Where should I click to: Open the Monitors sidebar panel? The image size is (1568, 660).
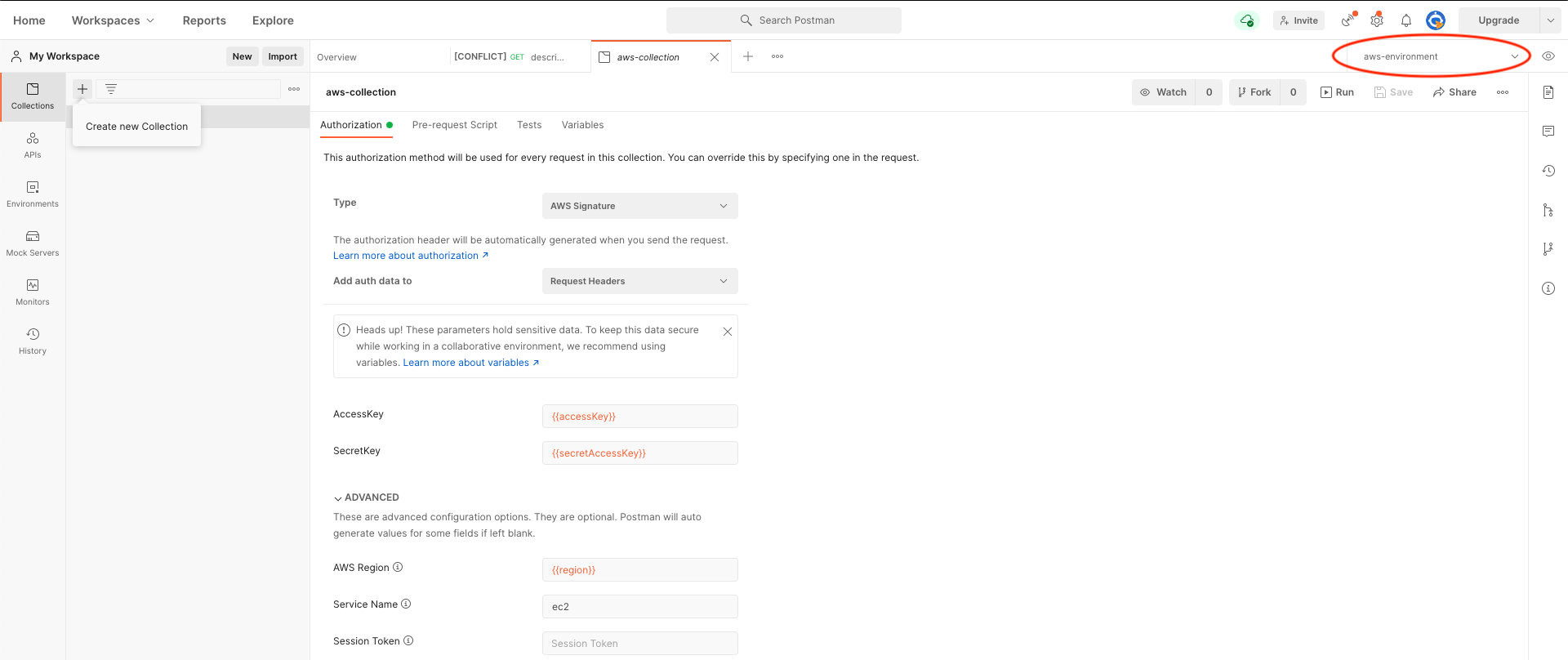33,292
